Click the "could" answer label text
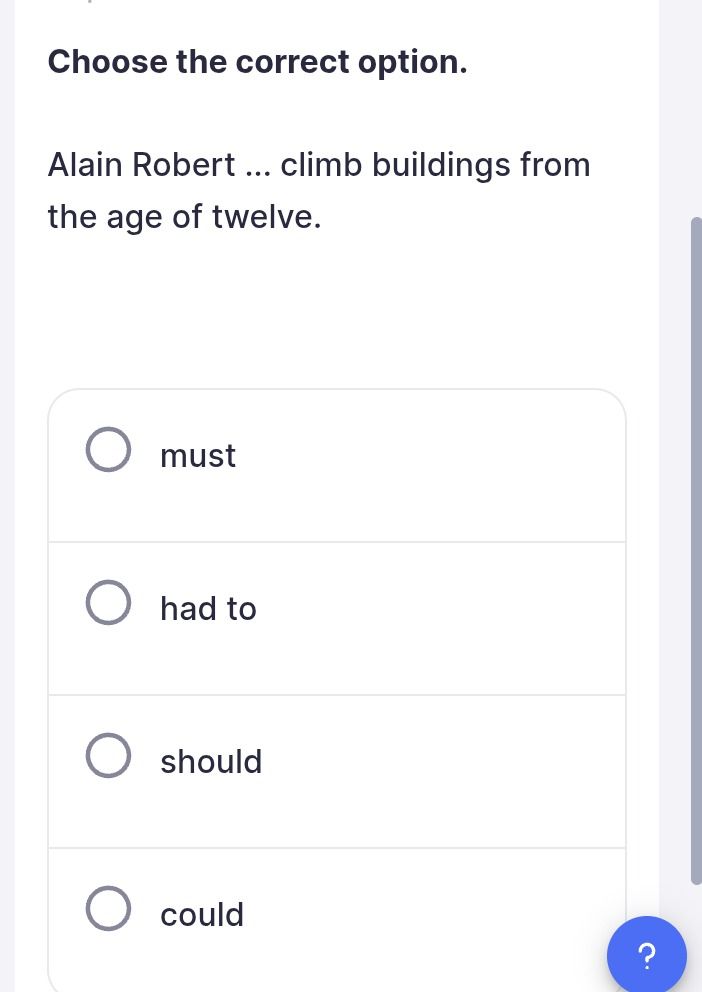This screenshot has height=992, width=702. point(202,915)
